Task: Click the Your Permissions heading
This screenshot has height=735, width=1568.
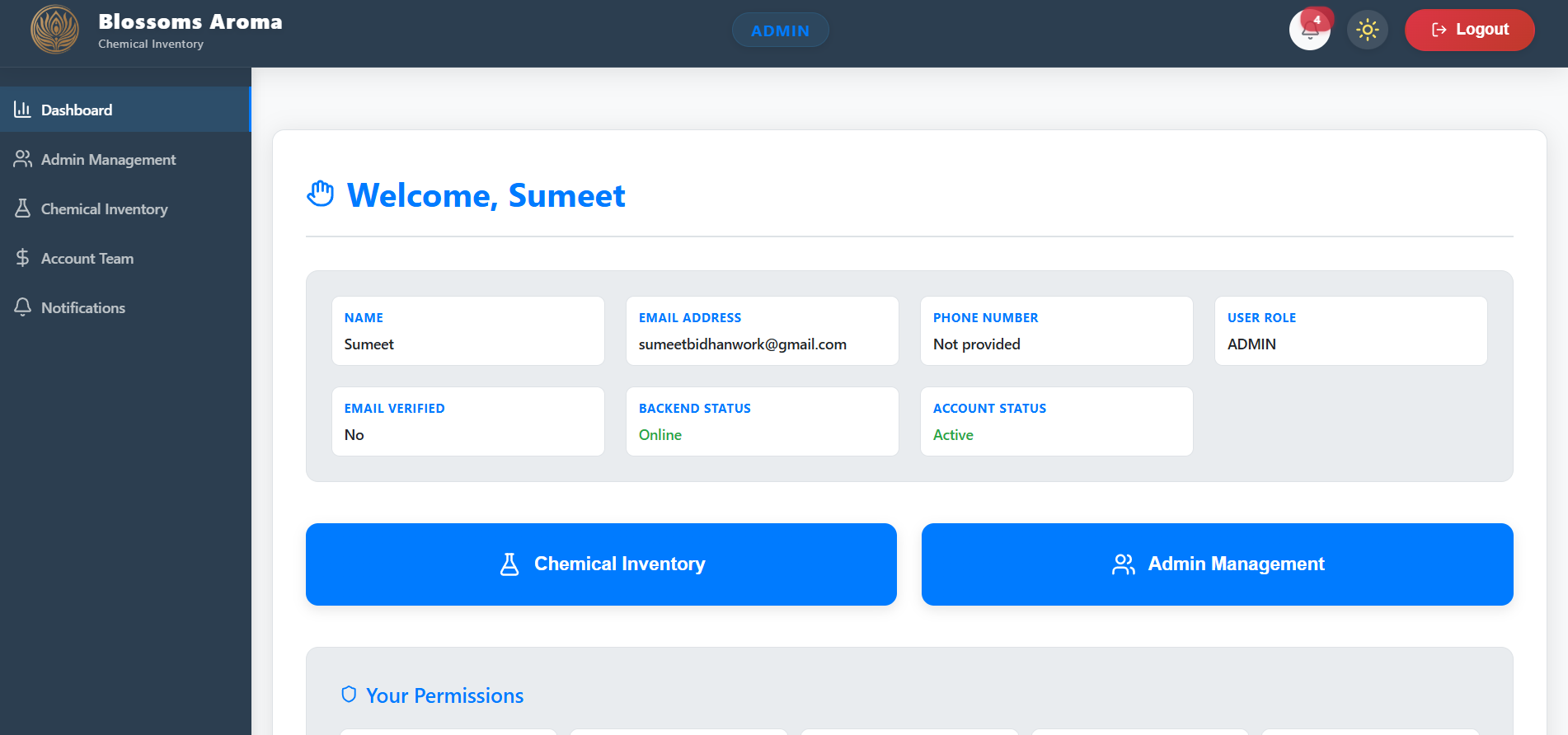Action: pos(444,695)
